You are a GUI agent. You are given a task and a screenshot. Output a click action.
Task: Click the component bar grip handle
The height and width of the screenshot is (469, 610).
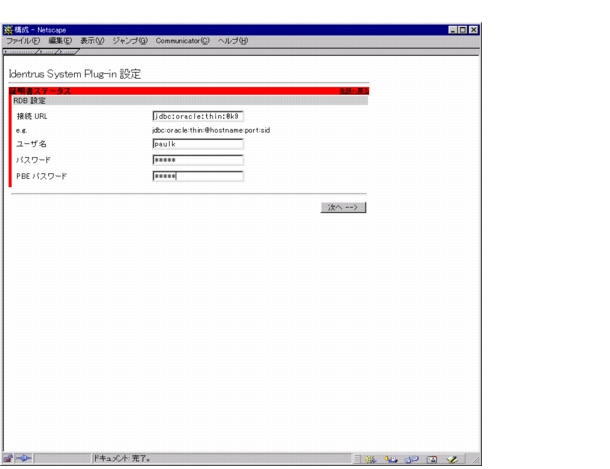pos(357,459)
